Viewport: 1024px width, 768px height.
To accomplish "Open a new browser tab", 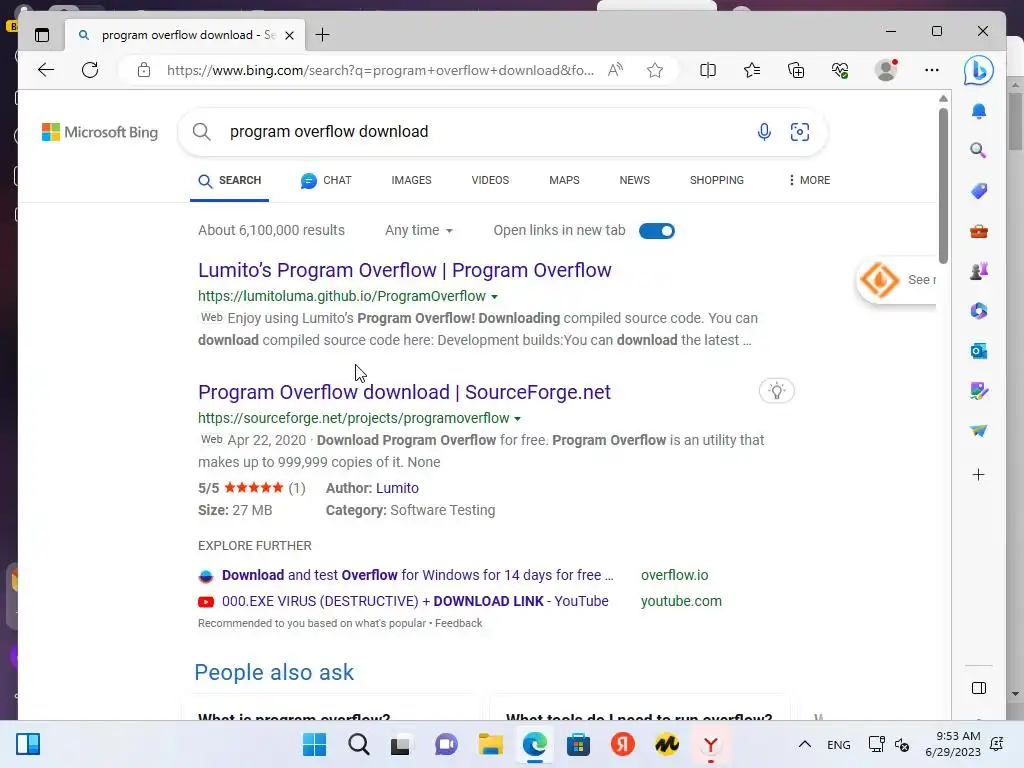I will click(323, 35).
